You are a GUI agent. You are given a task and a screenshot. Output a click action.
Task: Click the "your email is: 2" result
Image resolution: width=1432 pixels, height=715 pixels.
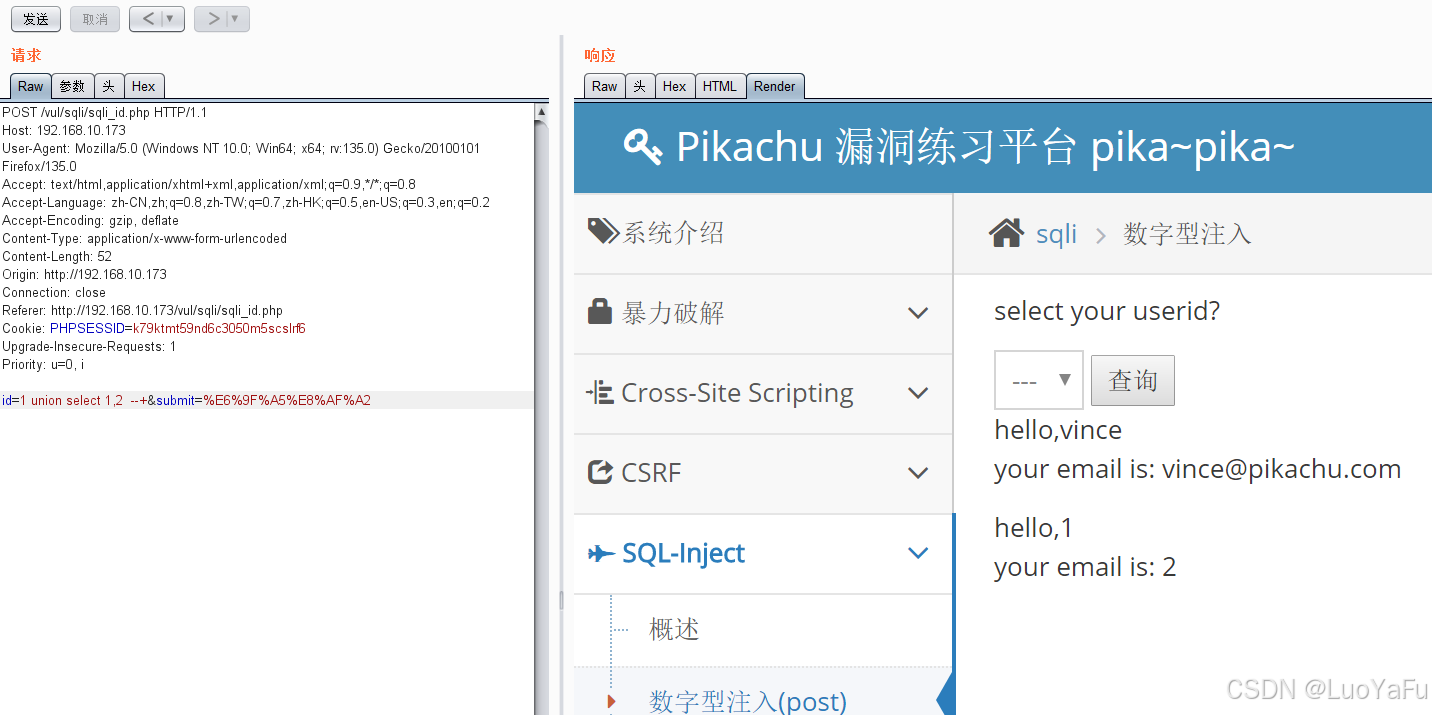(x=1085, y=567)
